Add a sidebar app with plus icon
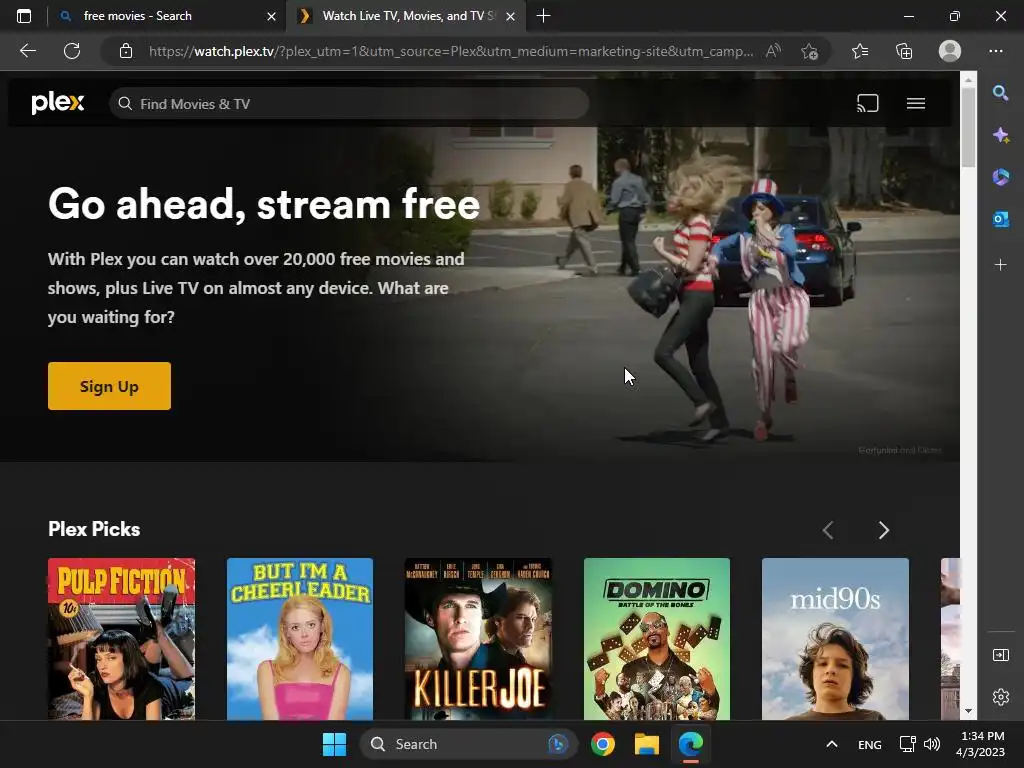Image resolution: width=1024 pixels, height=768 pixels. [x=1000, y=264]
